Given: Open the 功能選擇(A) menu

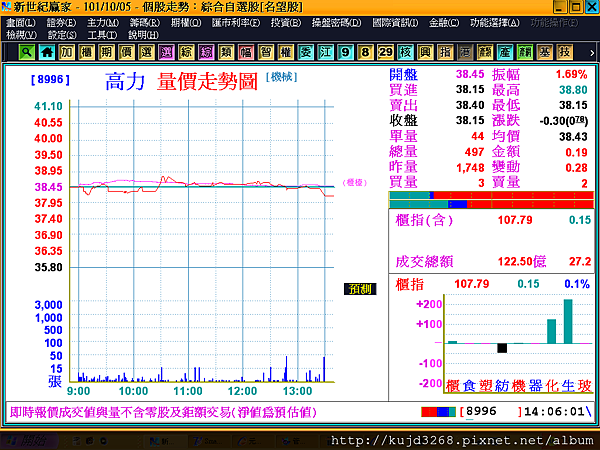Looking at the screenshot, I should 495,23.
